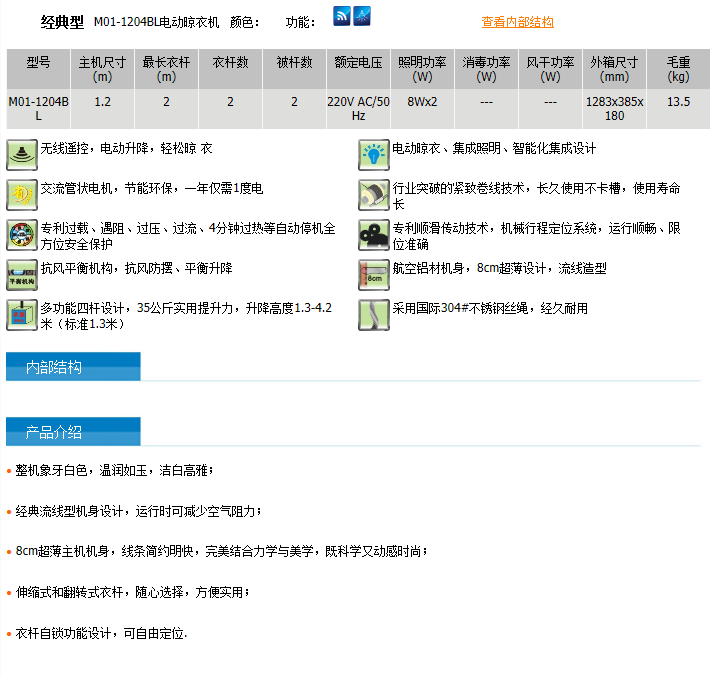
Task: Click the 经典型 product title
Action: (x=62, y=22)
